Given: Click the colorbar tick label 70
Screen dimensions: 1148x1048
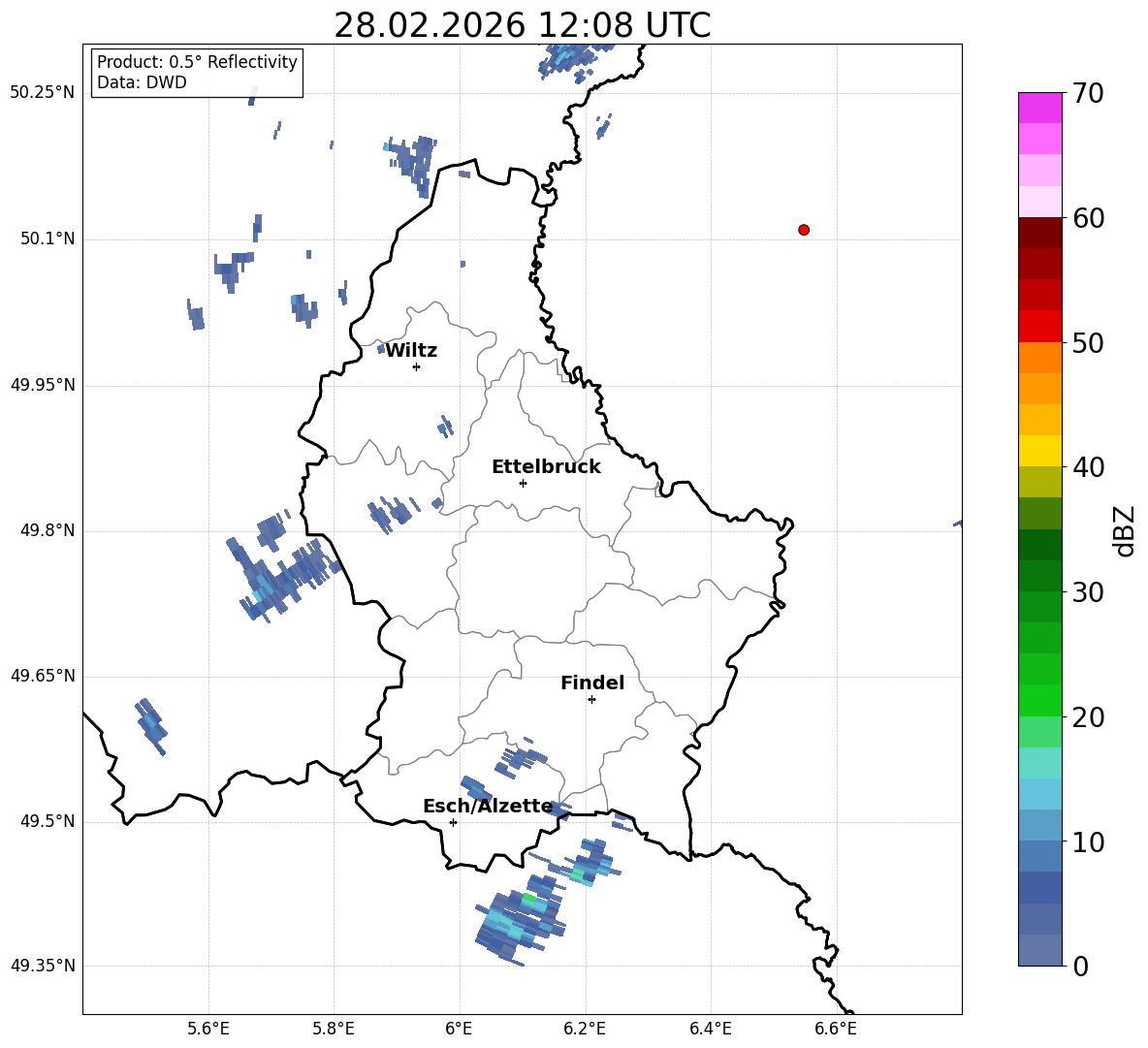Looking at the screenshot, I should click(x=1088, y=94).
